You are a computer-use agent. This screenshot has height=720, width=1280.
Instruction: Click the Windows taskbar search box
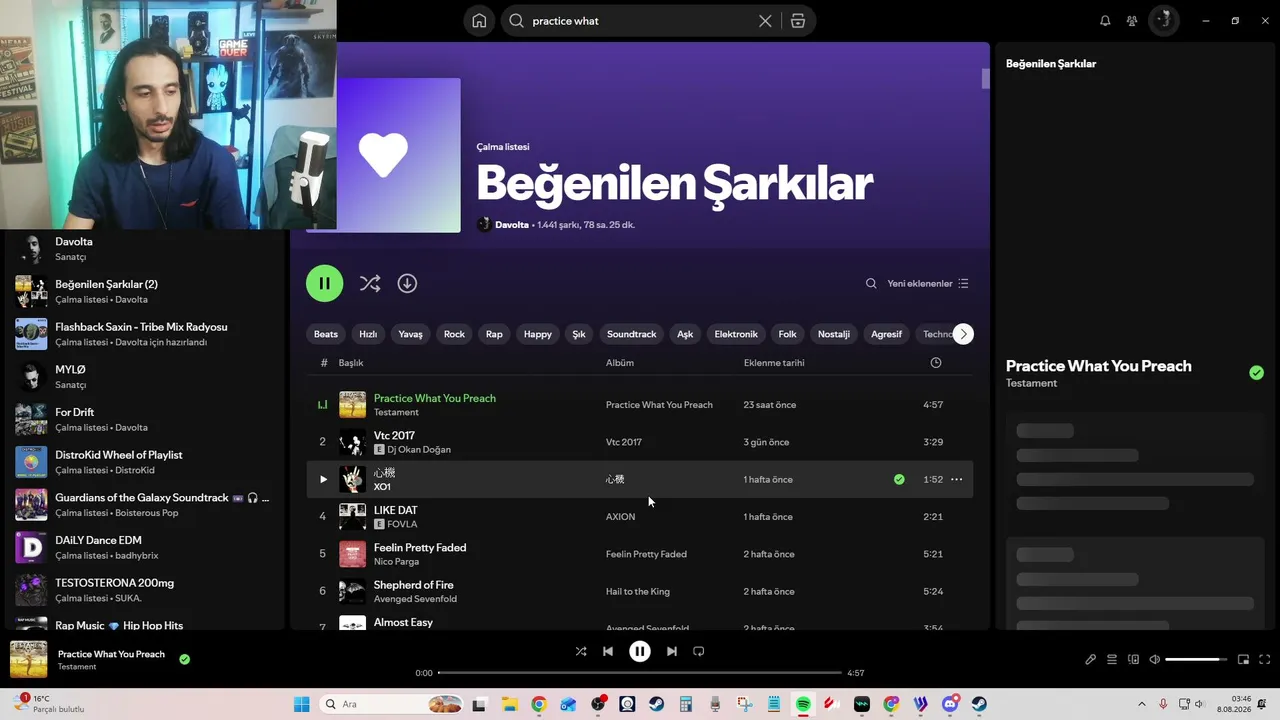(x=391, y=704)
